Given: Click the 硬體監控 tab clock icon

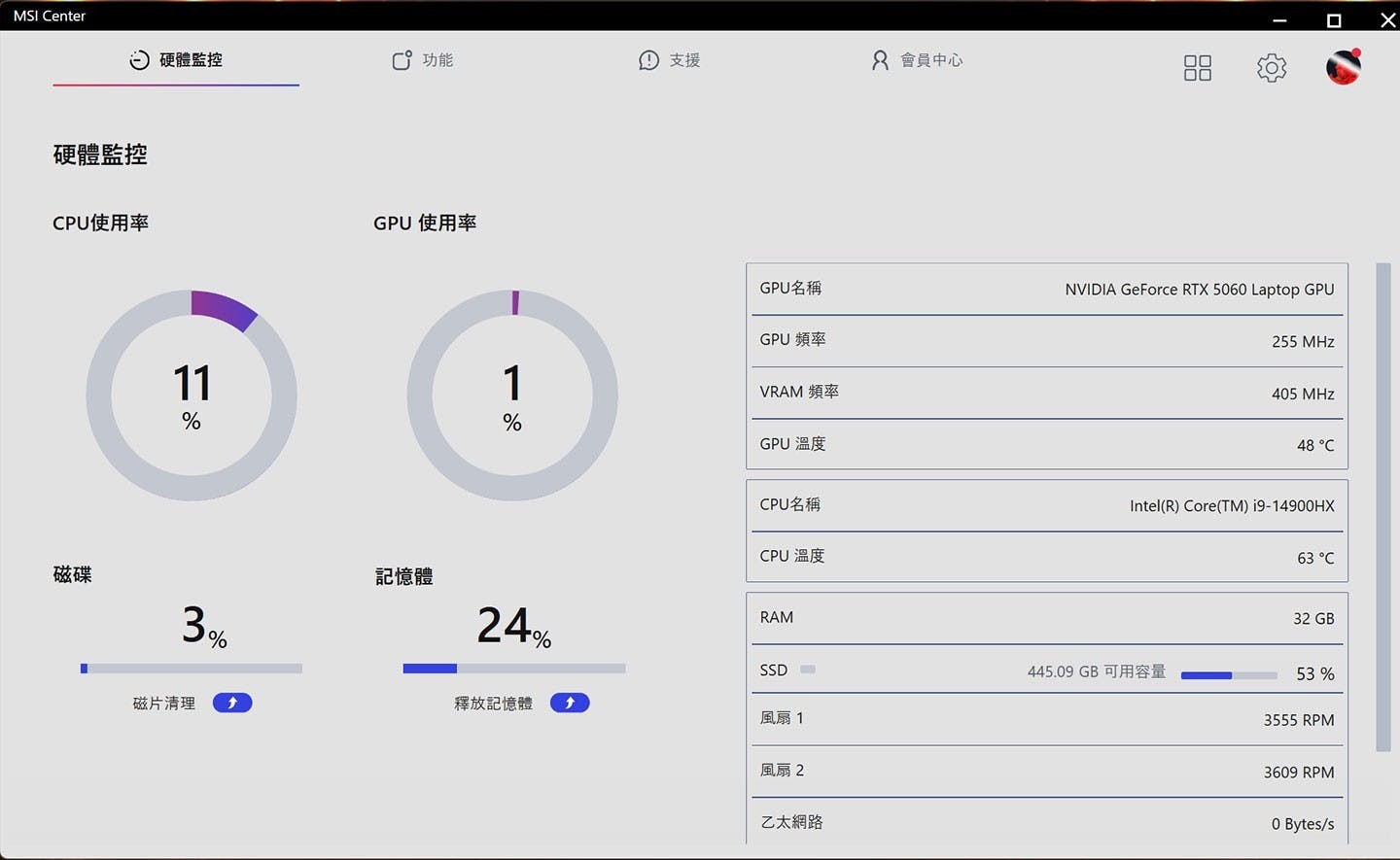Looking at the screenshot, I should [x=139, y=60].
